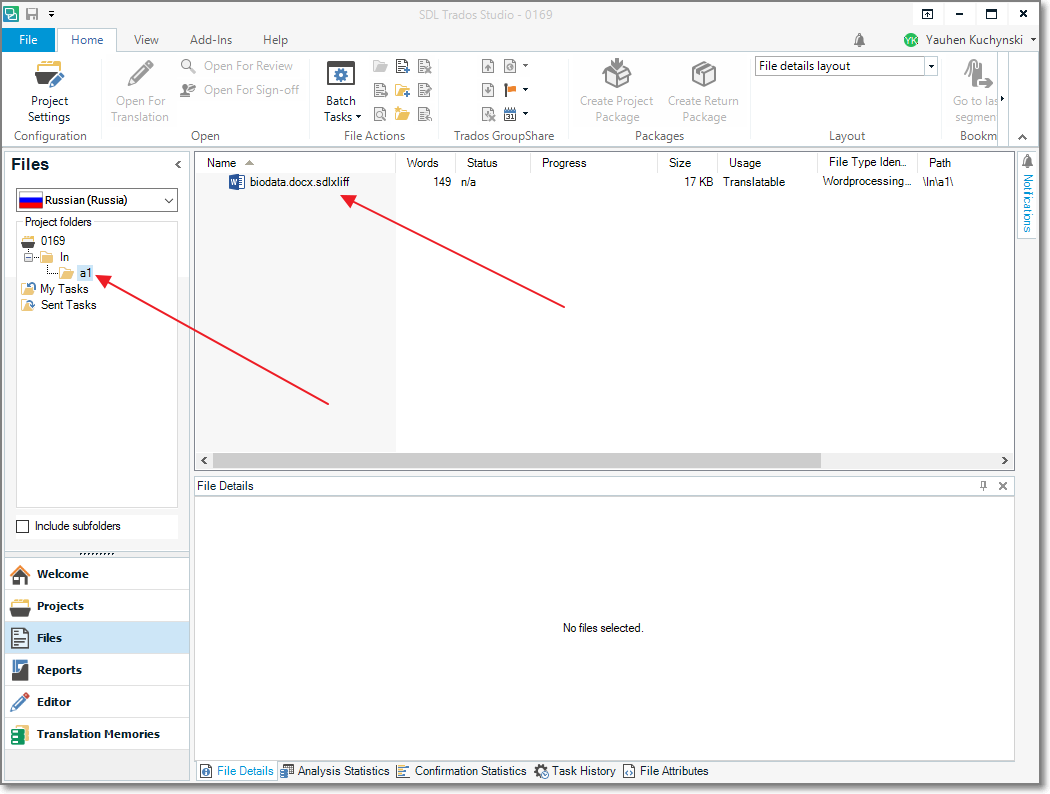Go to Welcome view
Image resolution: width=1050 pixels, height=794 pixels.
point(98,574)
